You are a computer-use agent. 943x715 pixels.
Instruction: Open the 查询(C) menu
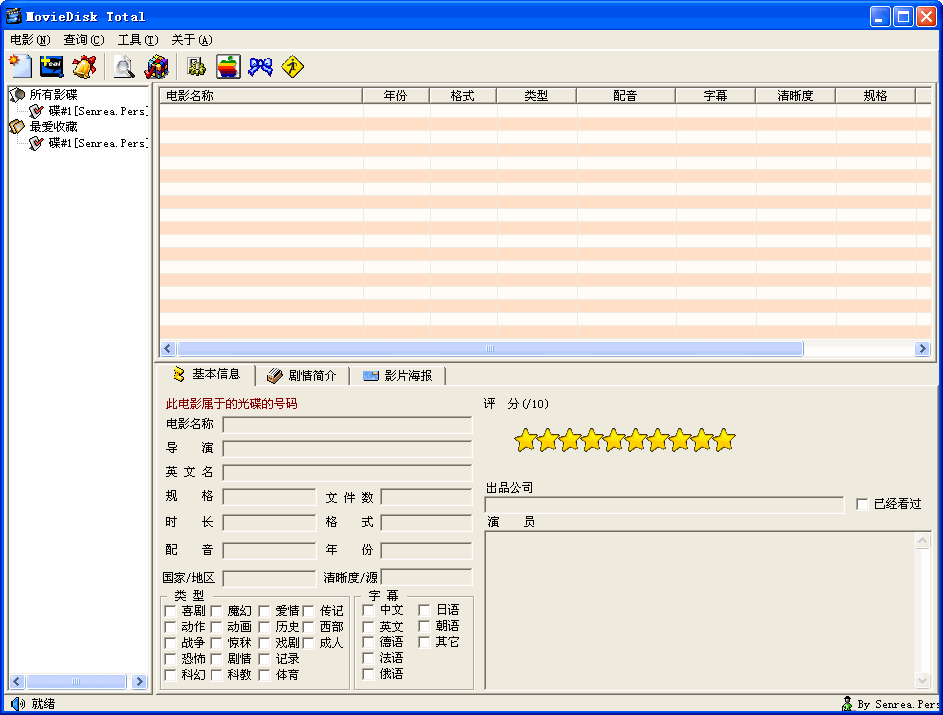click(x=84, y=40)
